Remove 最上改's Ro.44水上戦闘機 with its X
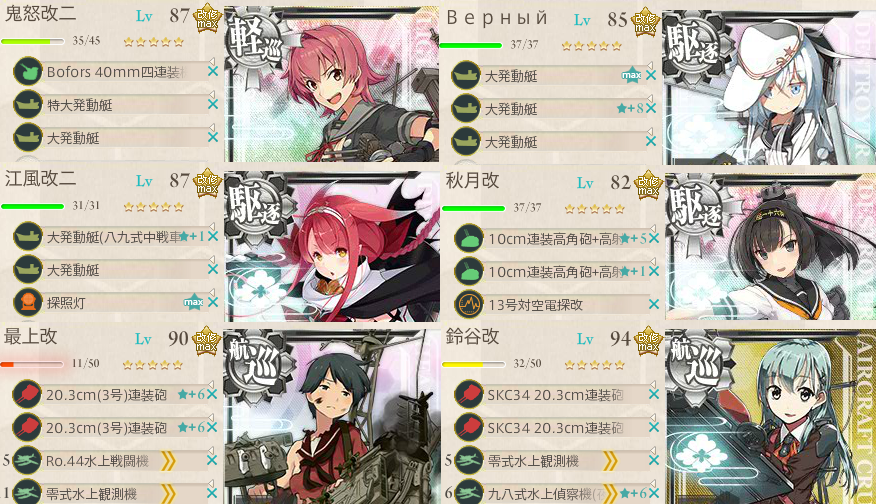 212,460
